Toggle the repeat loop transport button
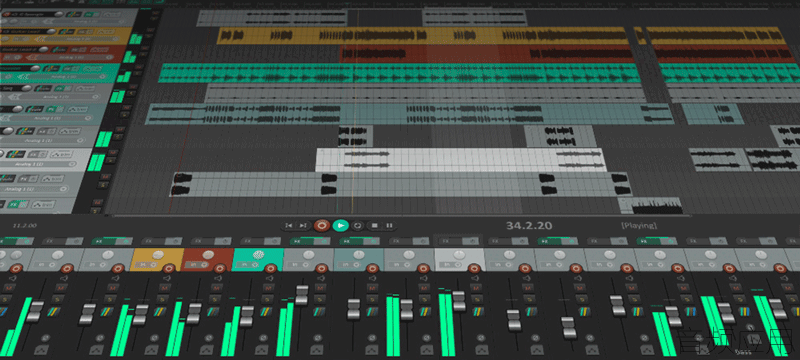Image resolution: width=800 pixels, height=360 pixels. point(357,225)
